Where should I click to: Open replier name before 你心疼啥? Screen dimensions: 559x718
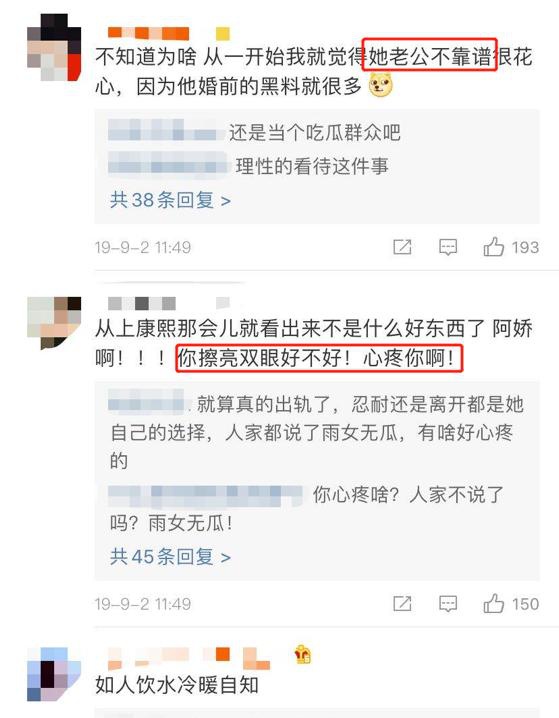point(206,496)
